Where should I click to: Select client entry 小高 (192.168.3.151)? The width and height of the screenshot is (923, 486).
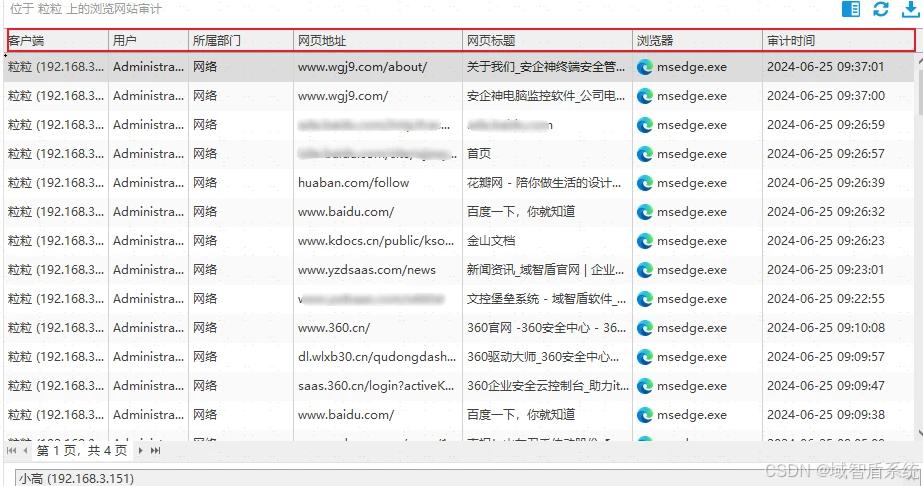click(x=76, y=478)
